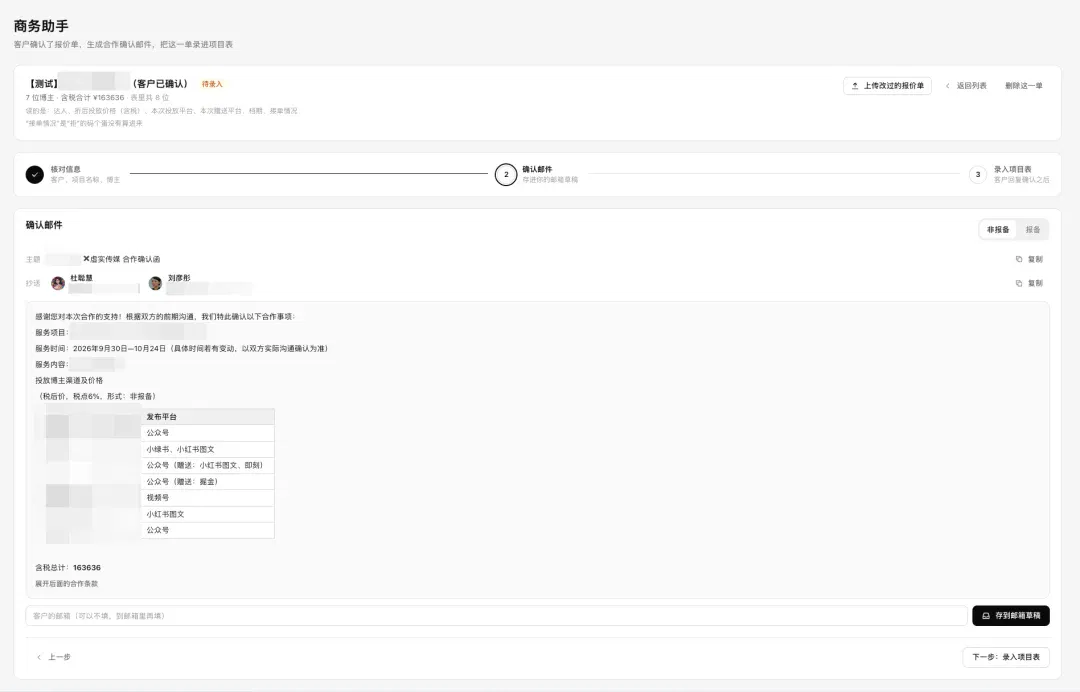Click 下一步：录入项目表
This screenshot has width=1080, height=692.
point(1006,657)
